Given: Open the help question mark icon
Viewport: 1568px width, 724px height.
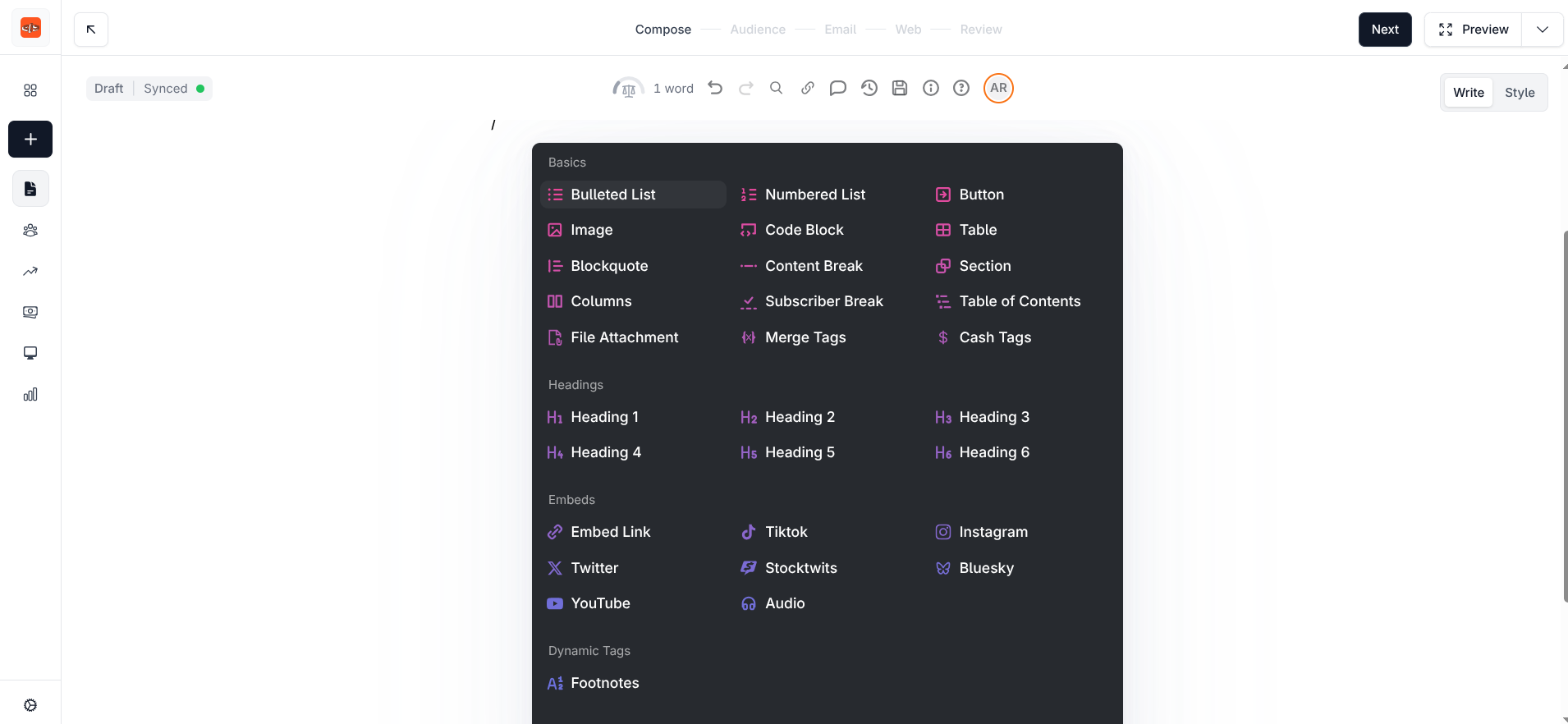Looking at the screenshot, I should coord(961,88).
